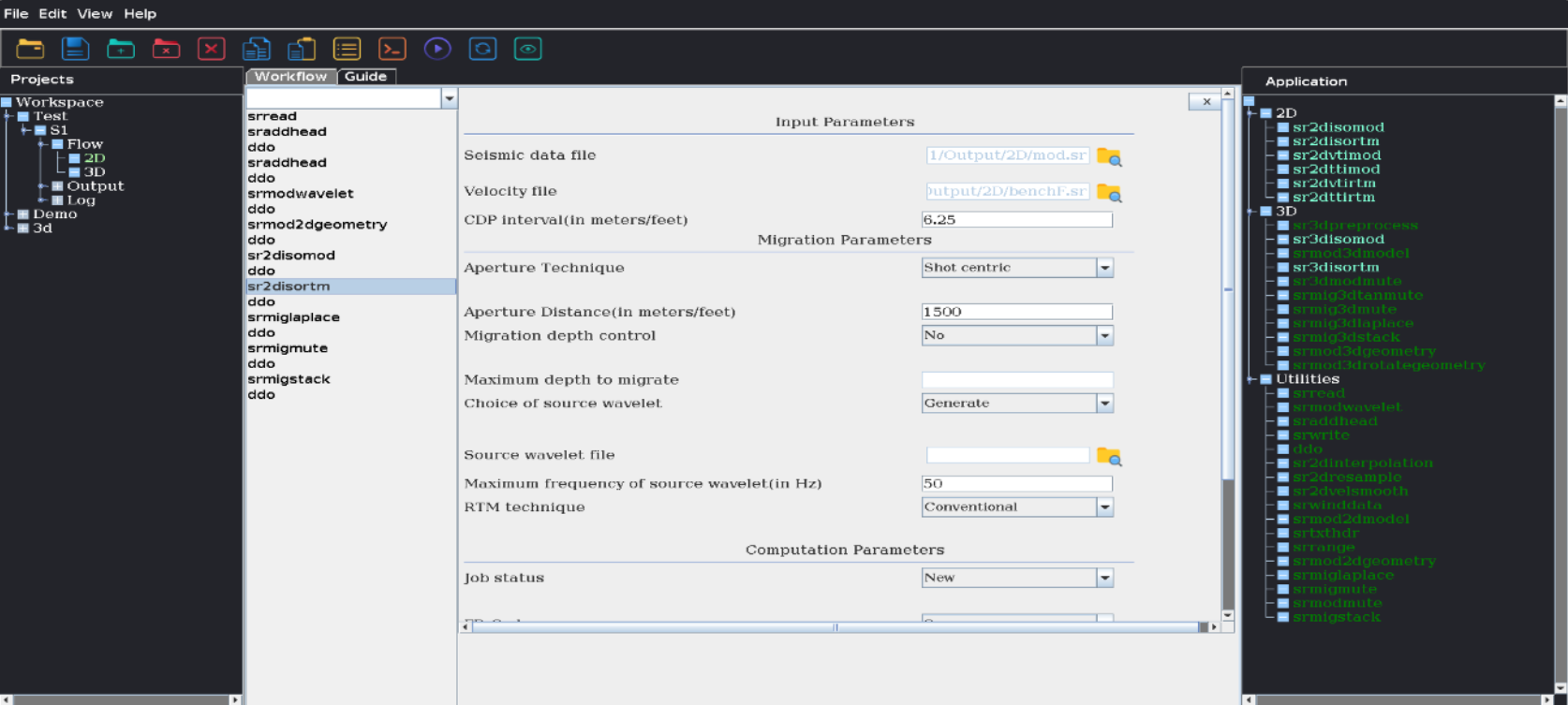Image resolution: width=1568 pixels, height=705 pixels.
Task: Click the CDP interval input field
Action: pos(1017,220)
